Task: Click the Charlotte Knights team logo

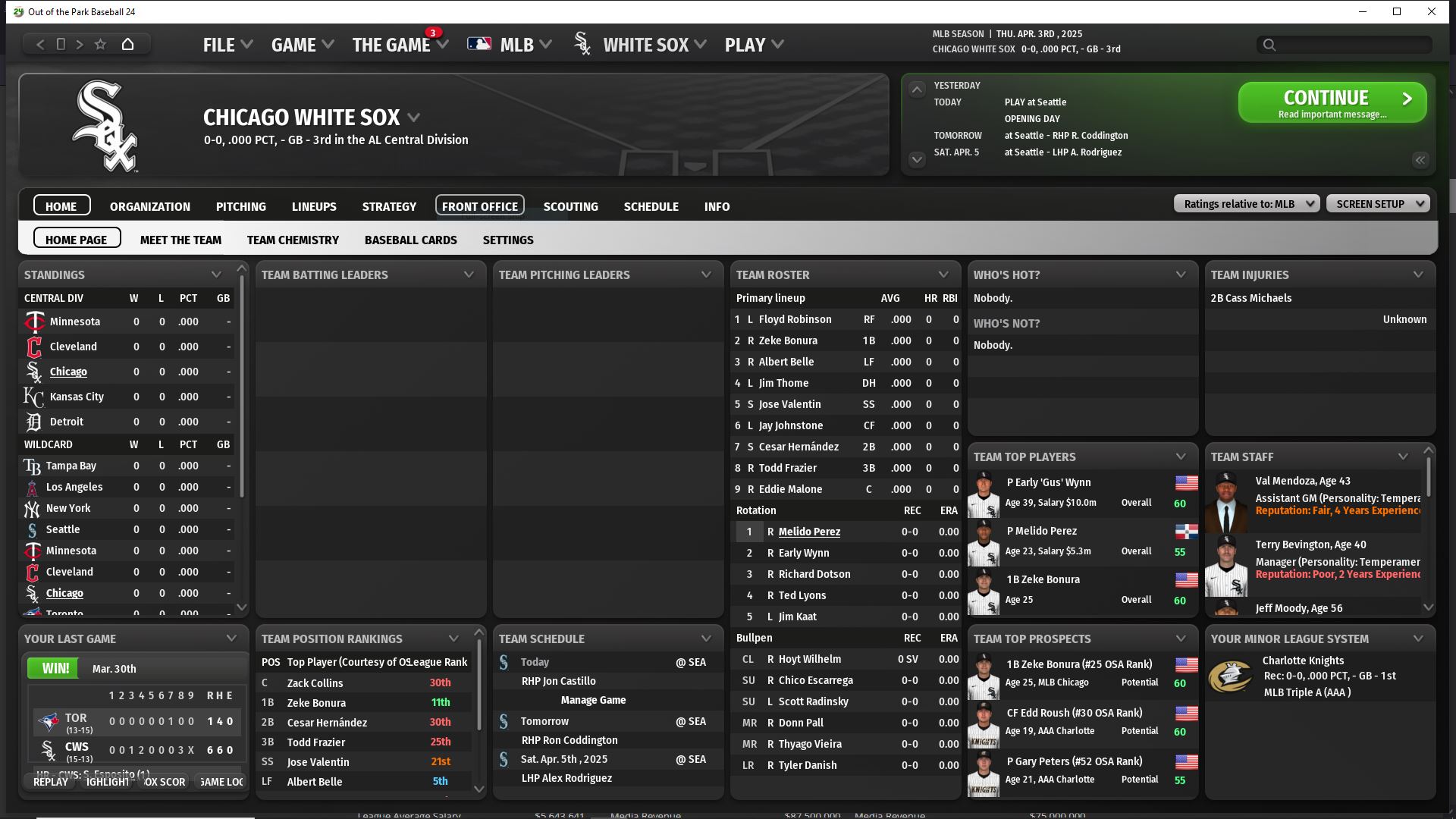Action: tap(1229, 676)
